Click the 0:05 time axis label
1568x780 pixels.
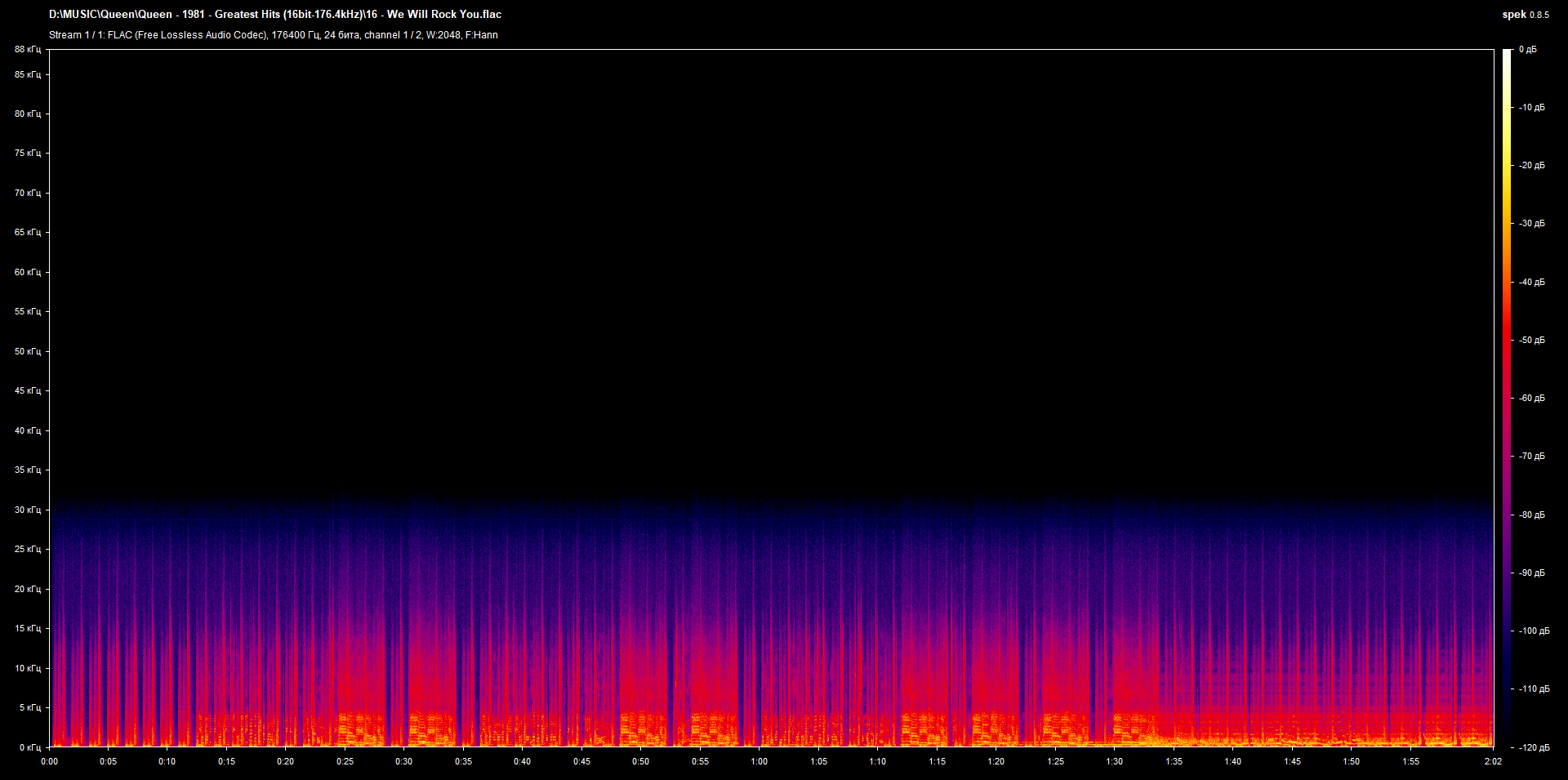click(x=109, y=761)
